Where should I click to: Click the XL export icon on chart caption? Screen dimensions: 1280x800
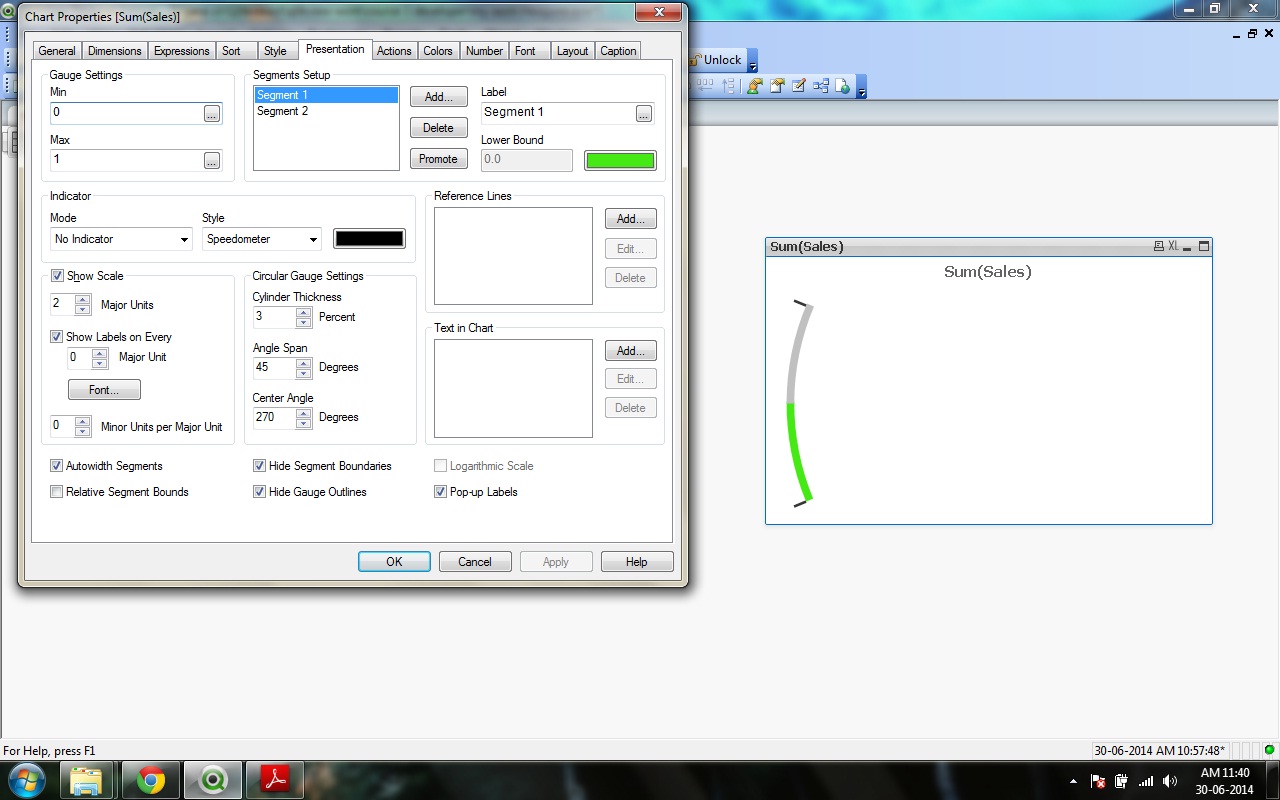click(1174, 246)
